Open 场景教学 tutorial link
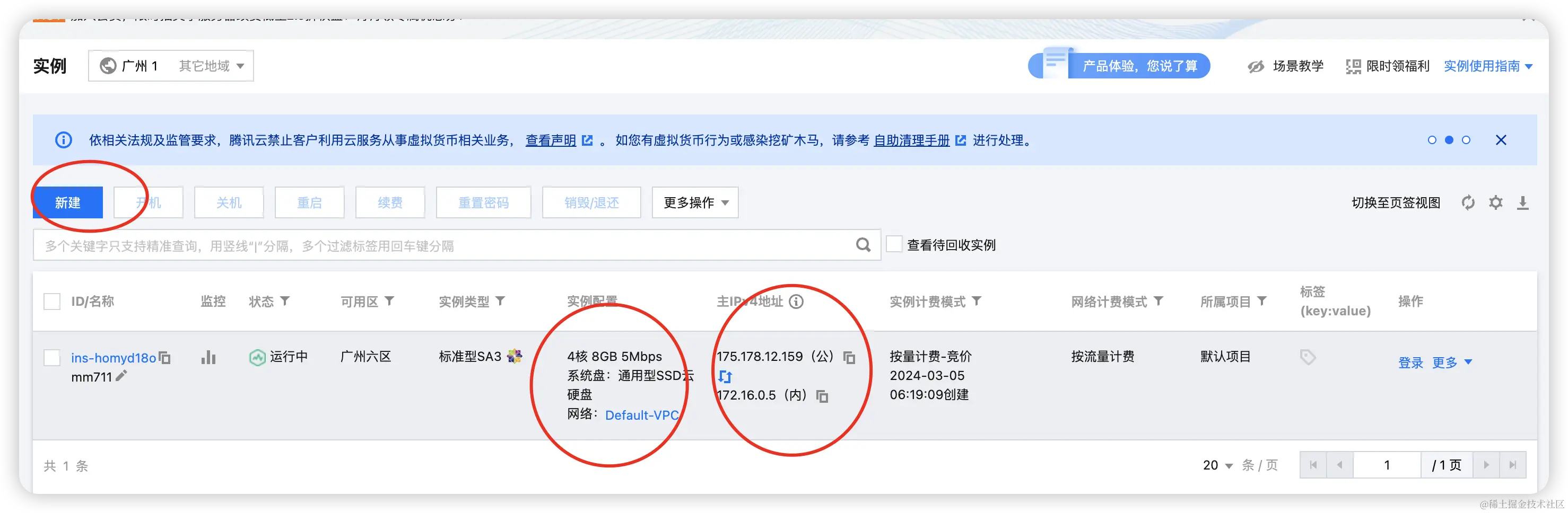The height and width of the screenshot is (513, 1568). click(1298, 66)
